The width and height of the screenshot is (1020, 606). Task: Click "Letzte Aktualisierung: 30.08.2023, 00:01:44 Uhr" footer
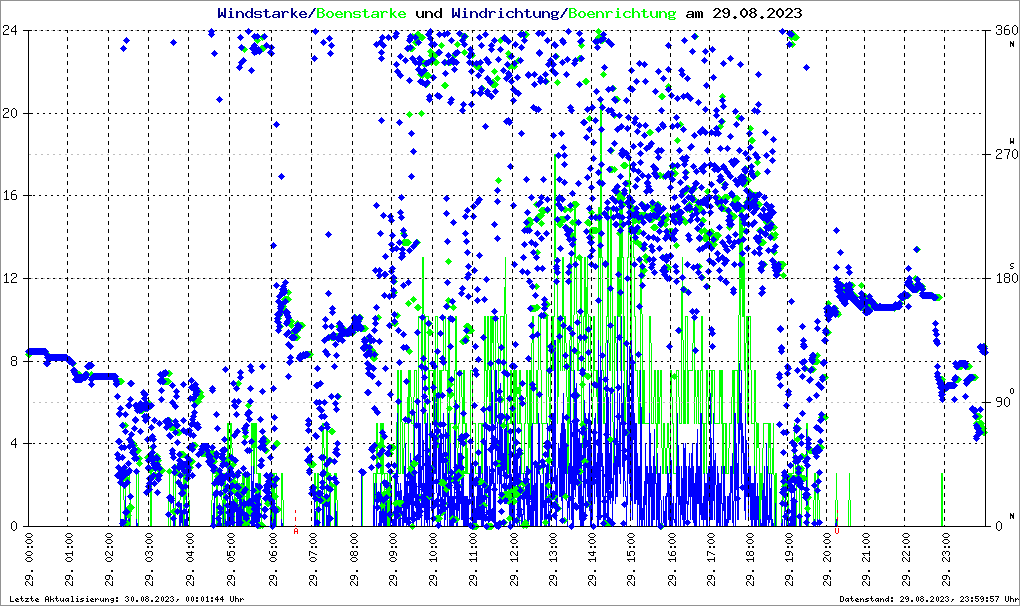[127, 599]
